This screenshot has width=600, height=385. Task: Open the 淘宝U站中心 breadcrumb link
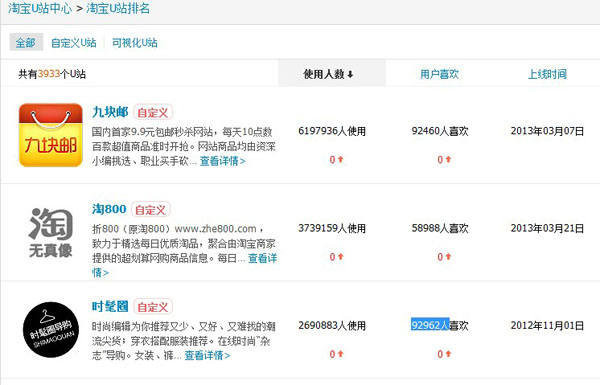coord(40,8)
